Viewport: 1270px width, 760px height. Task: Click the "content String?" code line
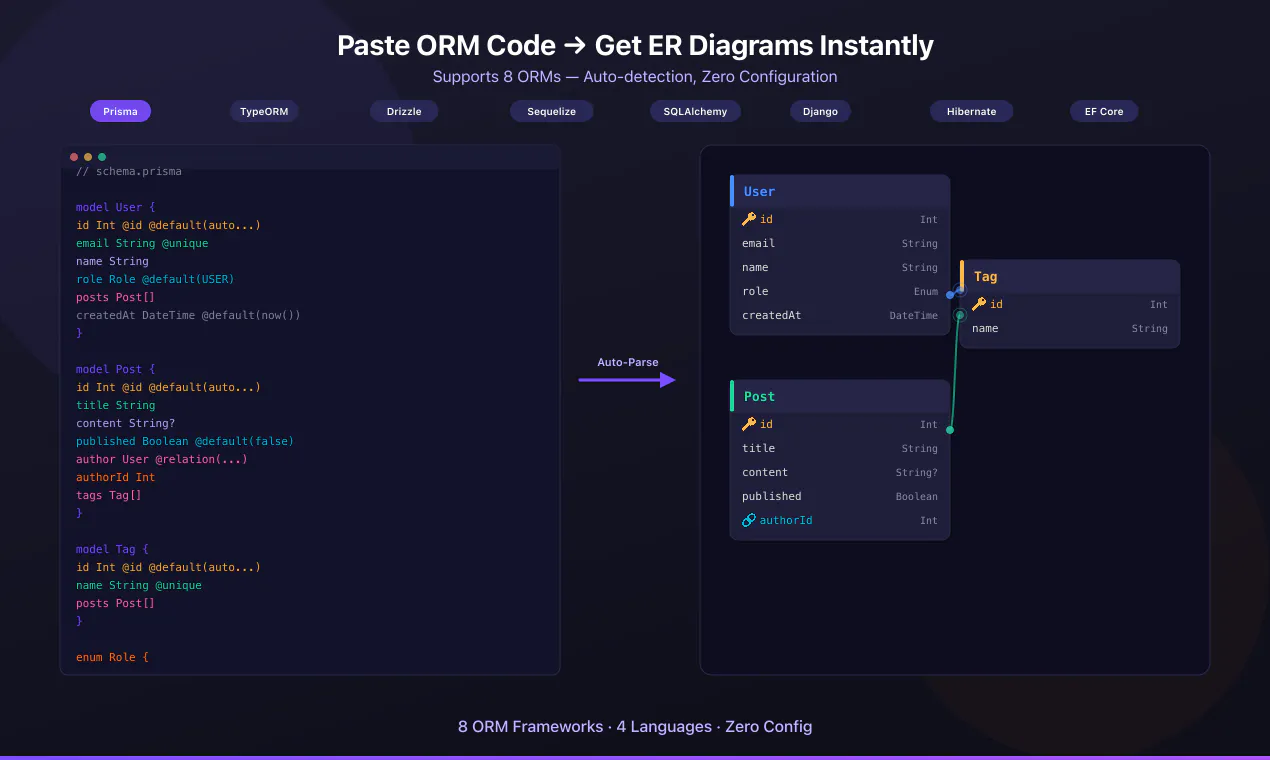pyautogui.click(x=126, y=423)
